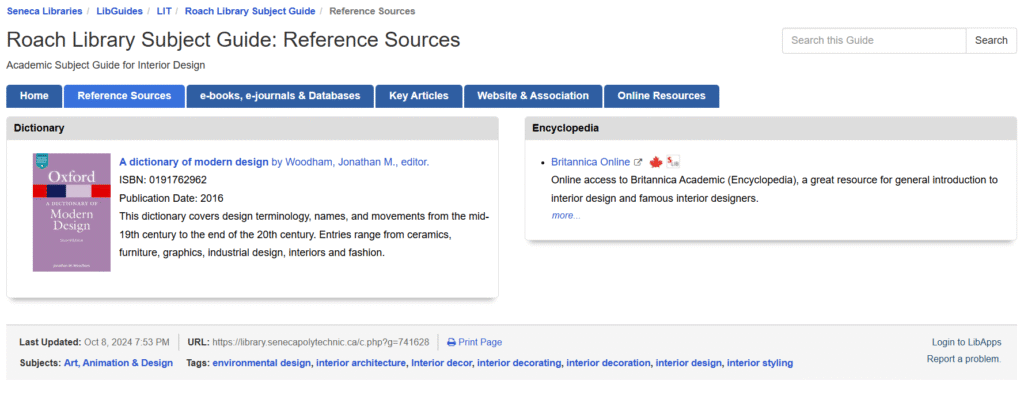The image size is (1024, 414).
Task: Switch to e-books, e-journals & Databases tab
Action: tap(280, 96)
